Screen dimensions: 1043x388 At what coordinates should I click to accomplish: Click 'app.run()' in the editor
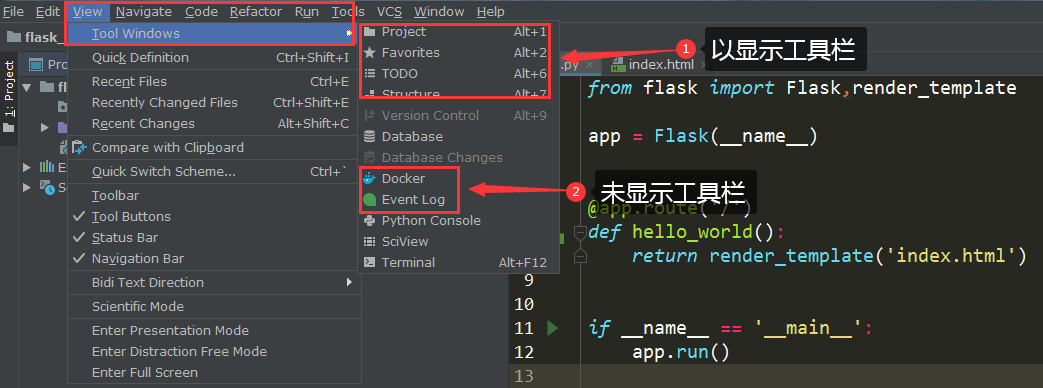[681, 352]
